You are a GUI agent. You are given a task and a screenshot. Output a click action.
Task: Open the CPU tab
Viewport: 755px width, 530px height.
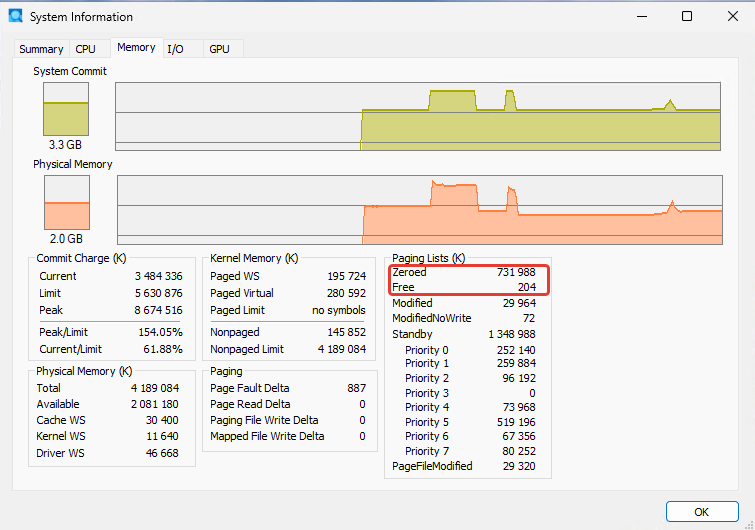86,49
